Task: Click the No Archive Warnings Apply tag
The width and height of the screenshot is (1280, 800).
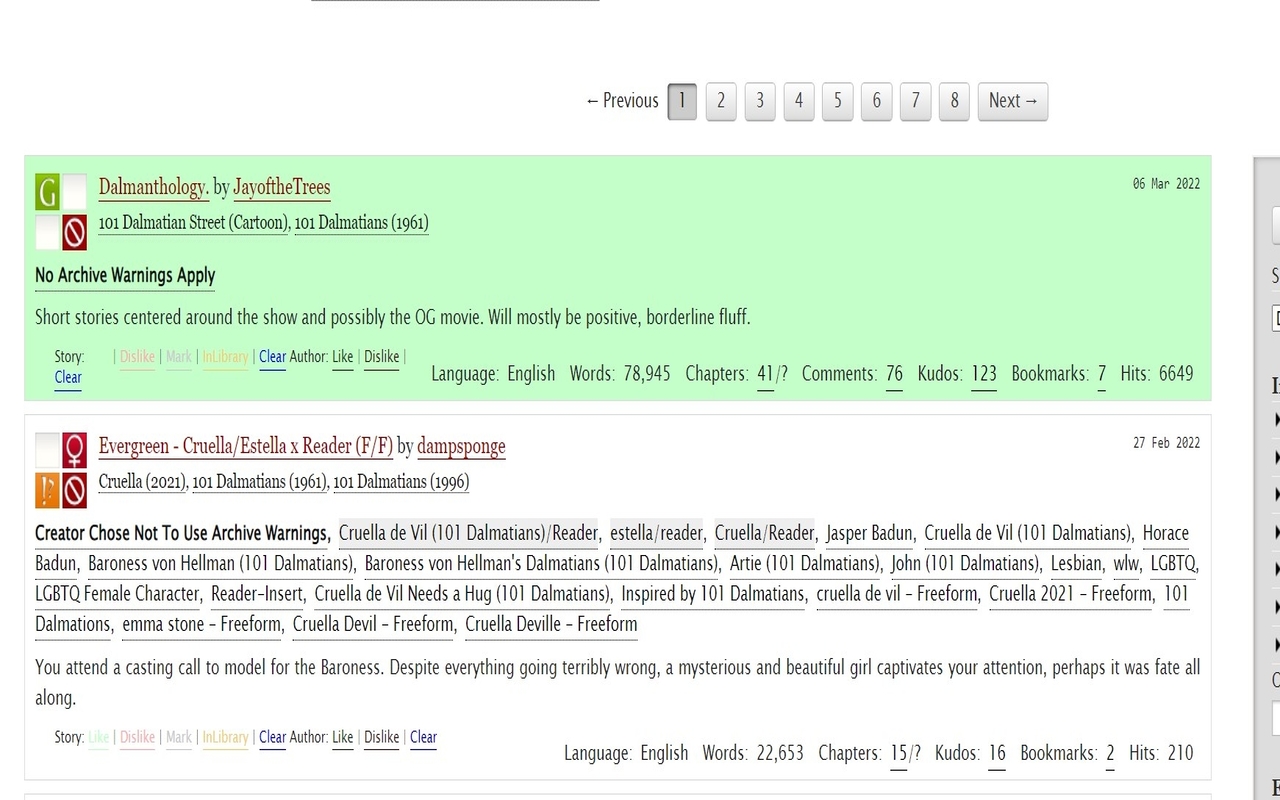Action: (125, 275)
